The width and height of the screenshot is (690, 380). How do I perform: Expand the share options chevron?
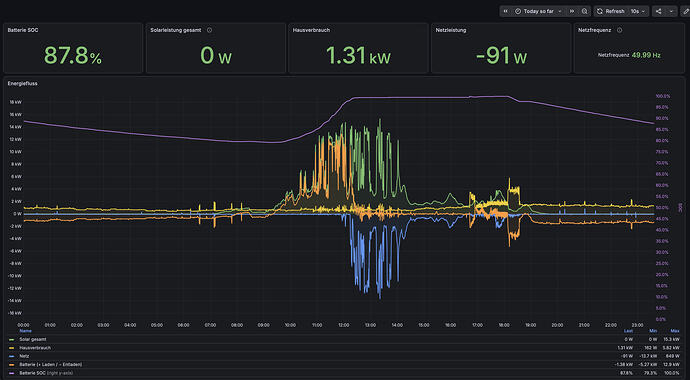coord(671,11)
